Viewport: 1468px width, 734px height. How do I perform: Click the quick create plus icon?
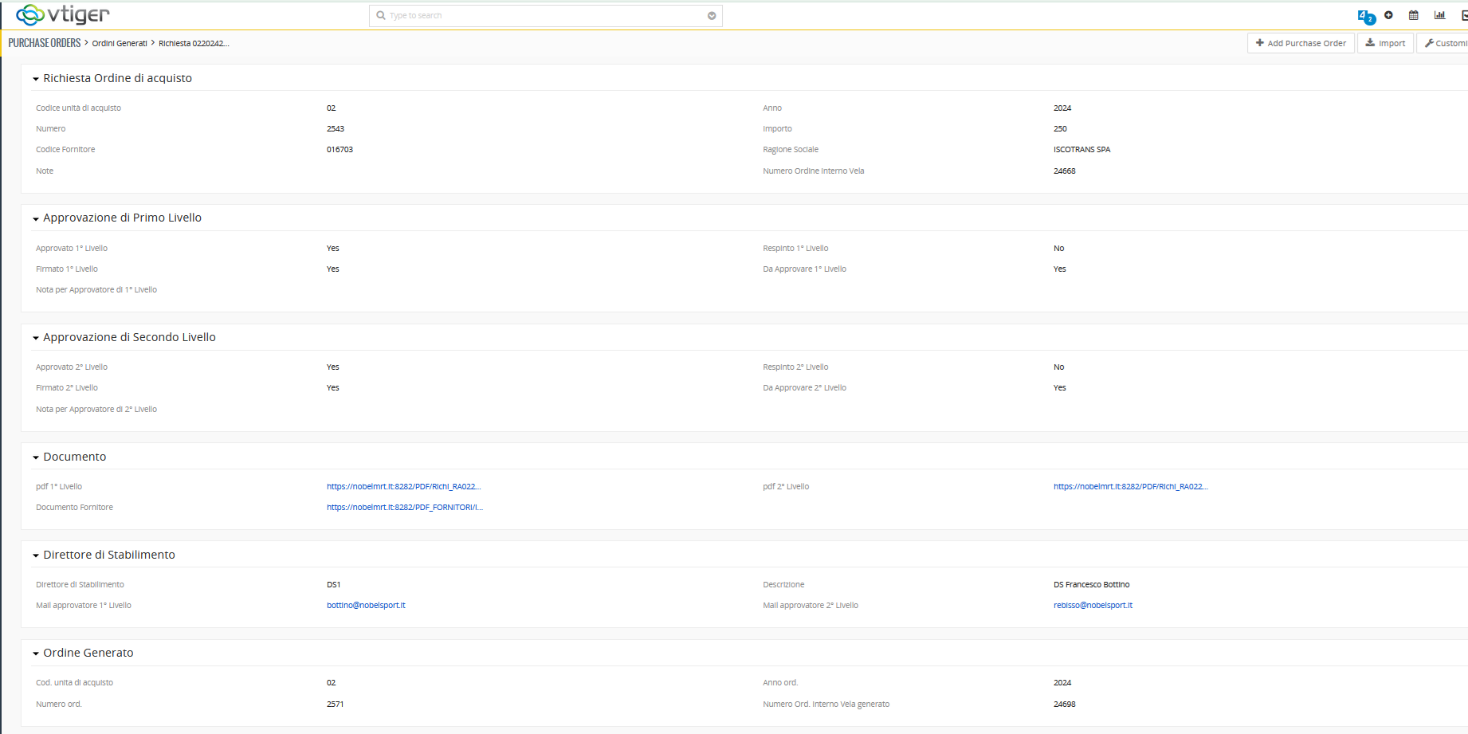pos(1388,15)
